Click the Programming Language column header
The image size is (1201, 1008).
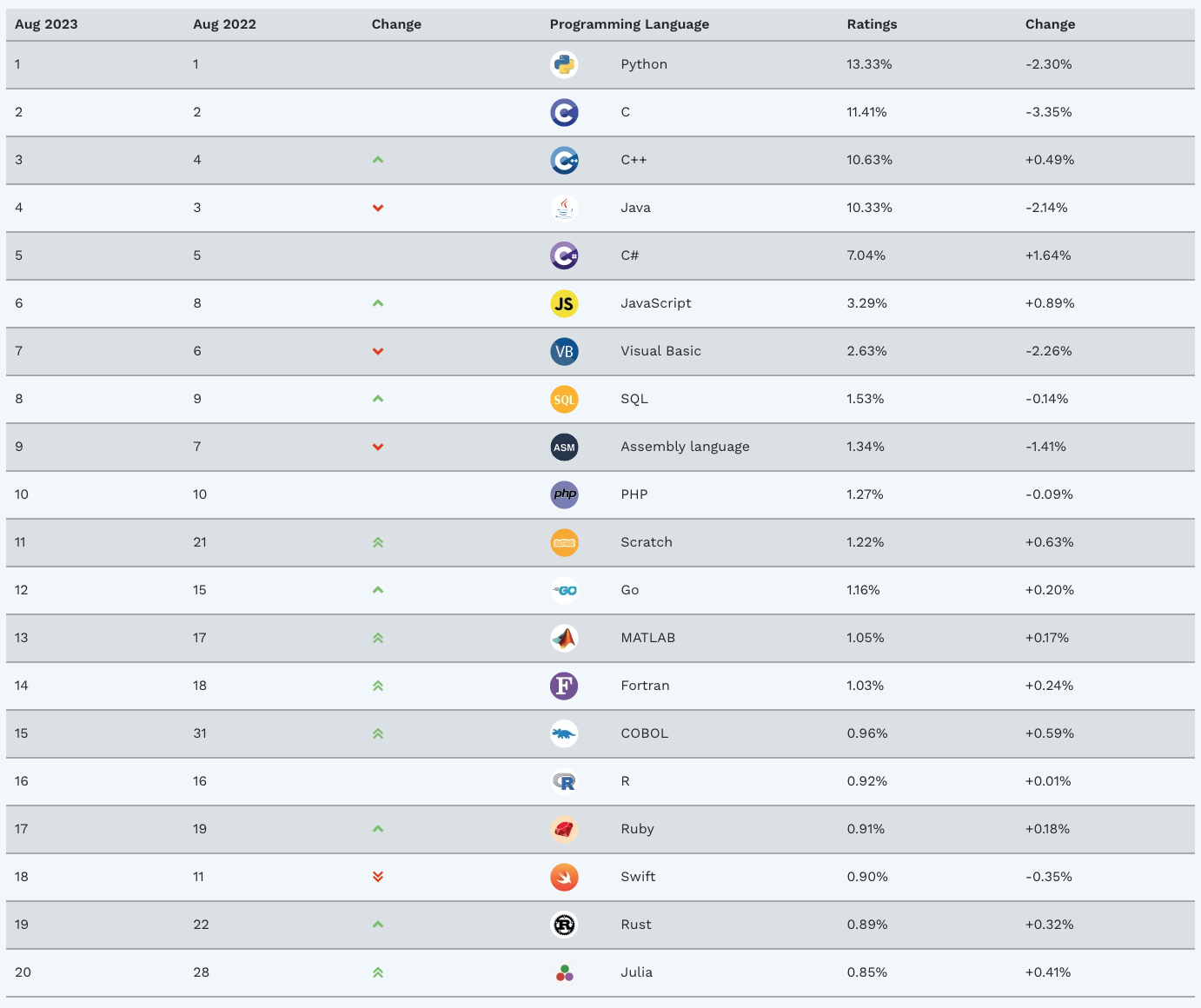coord(629,24)
